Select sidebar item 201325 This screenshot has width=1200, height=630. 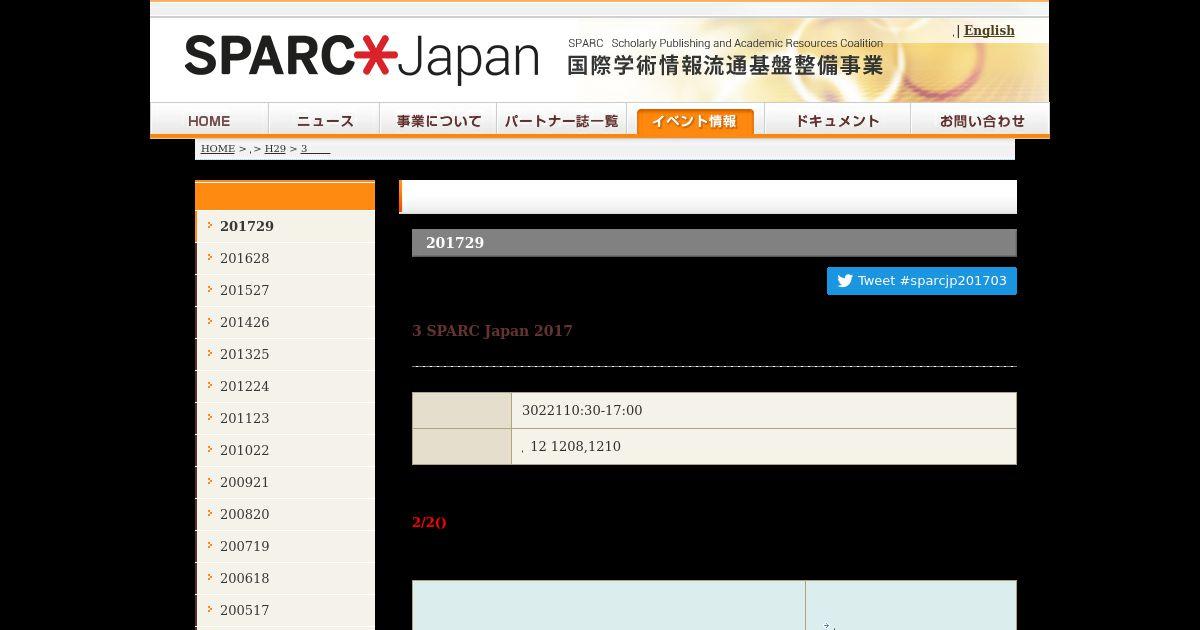pos(285,354)
